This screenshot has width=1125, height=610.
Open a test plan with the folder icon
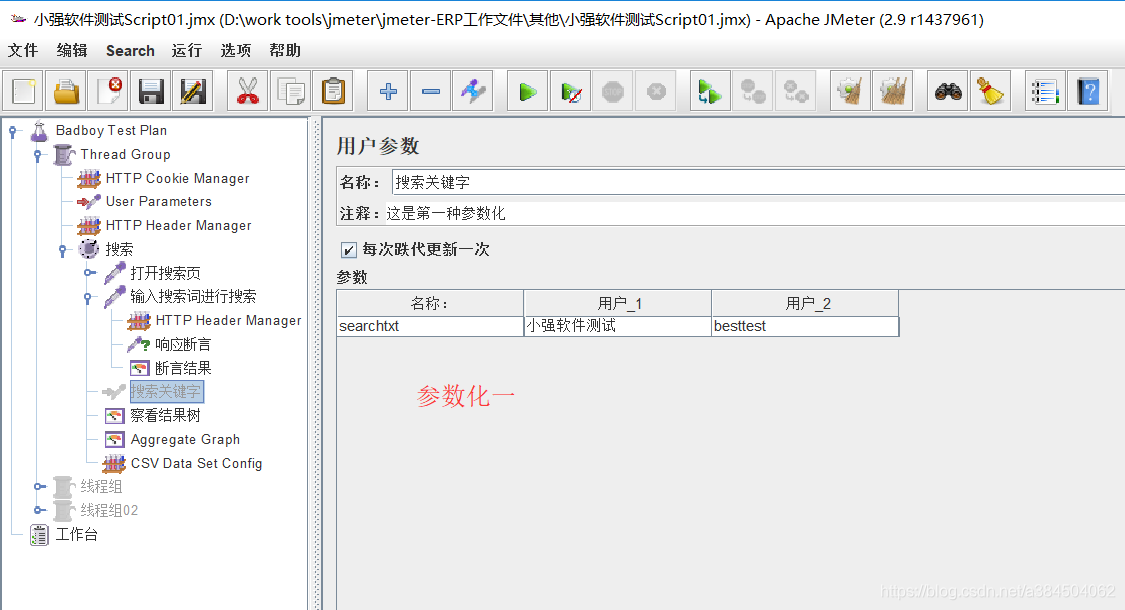pos(66,91)
